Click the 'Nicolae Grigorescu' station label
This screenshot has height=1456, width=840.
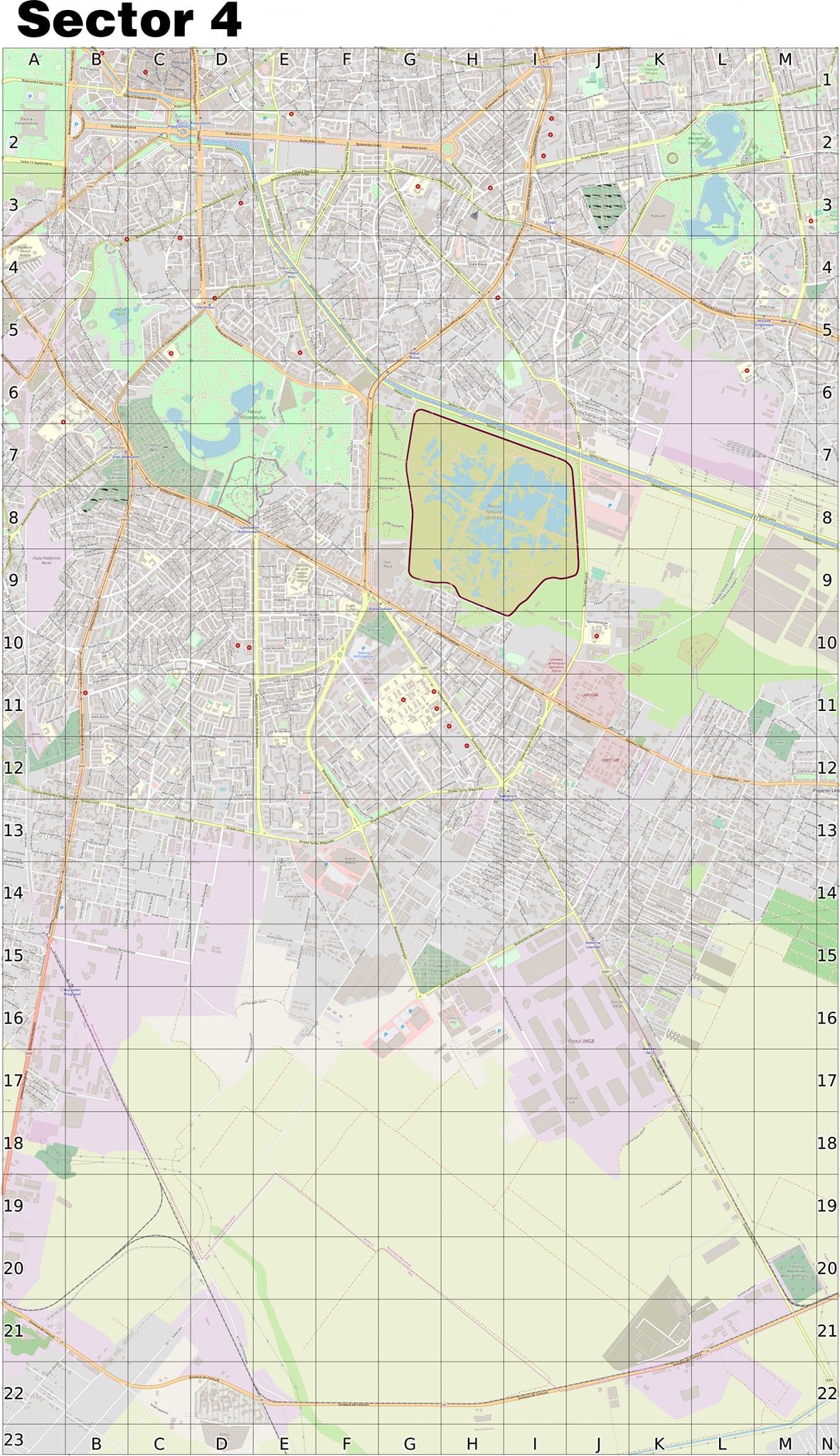(x=764, y=322)
